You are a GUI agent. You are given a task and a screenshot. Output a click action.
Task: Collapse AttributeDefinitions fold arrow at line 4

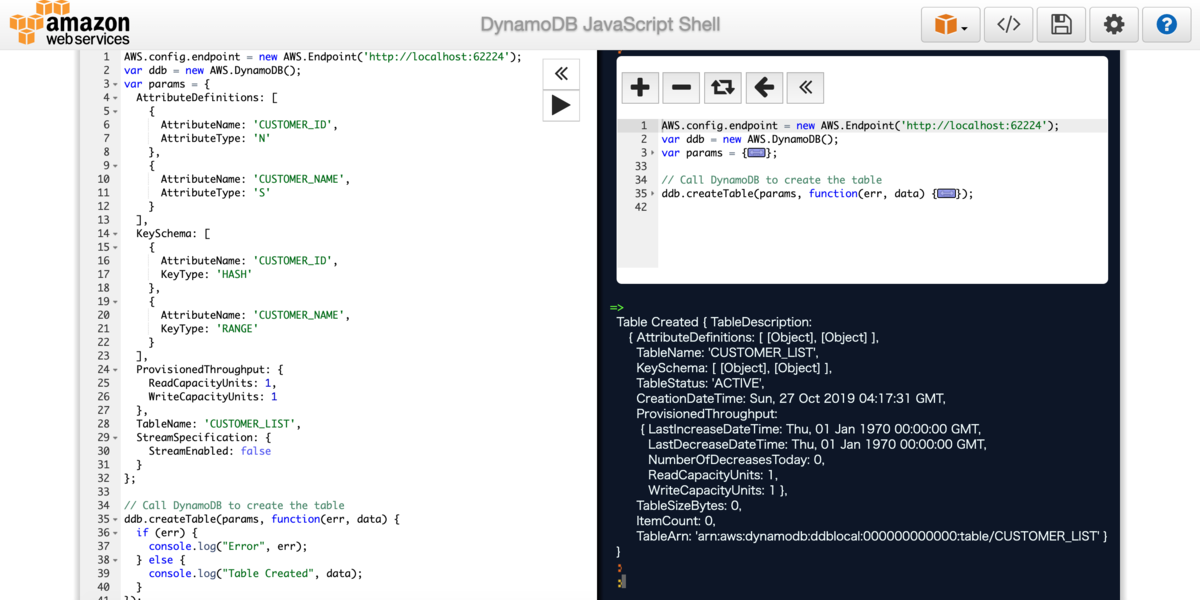coord(116,98)
